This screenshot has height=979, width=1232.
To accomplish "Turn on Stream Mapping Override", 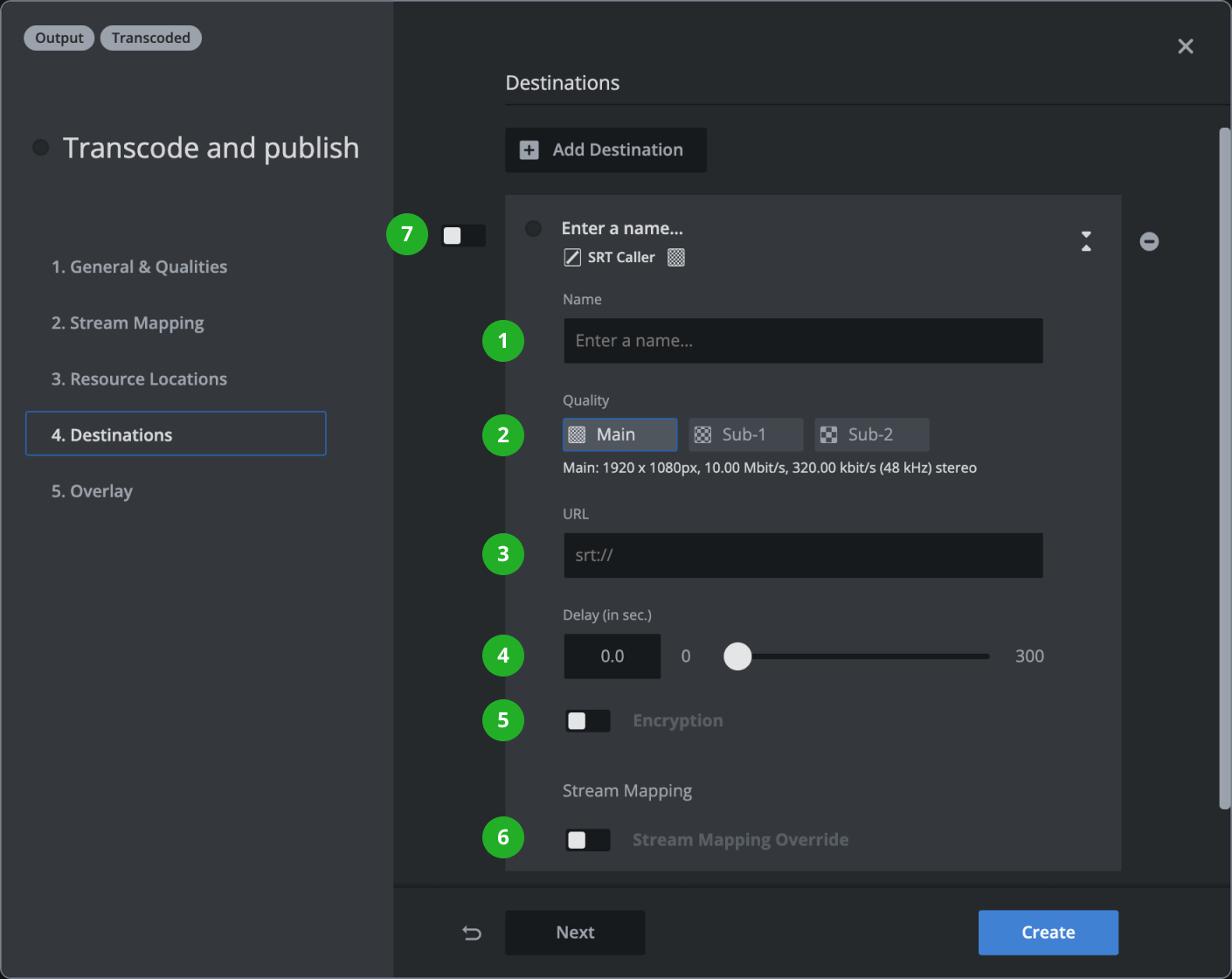I will [x=587, y=840].
